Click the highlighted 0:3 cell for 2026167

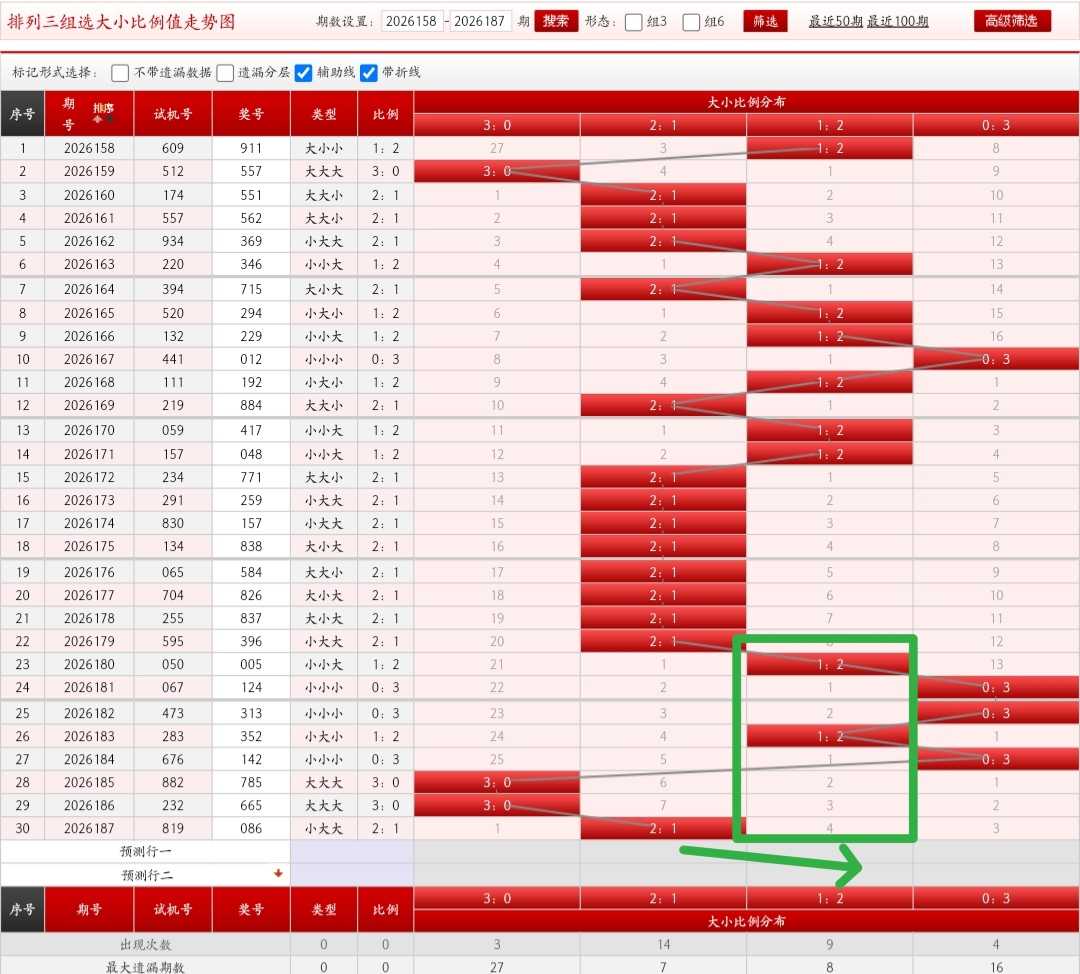click(996, 359)
